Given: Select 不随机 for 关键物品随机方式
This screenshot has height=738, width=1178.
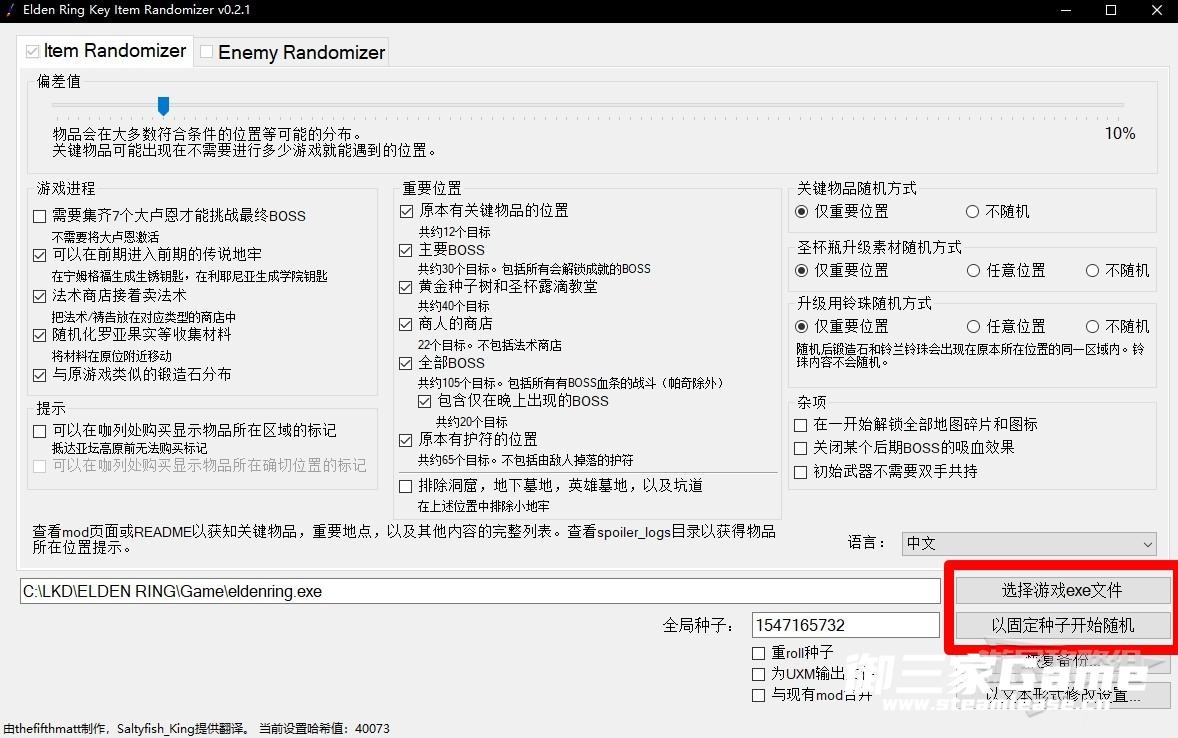Looking at the screenshot, I should (972, 212).
